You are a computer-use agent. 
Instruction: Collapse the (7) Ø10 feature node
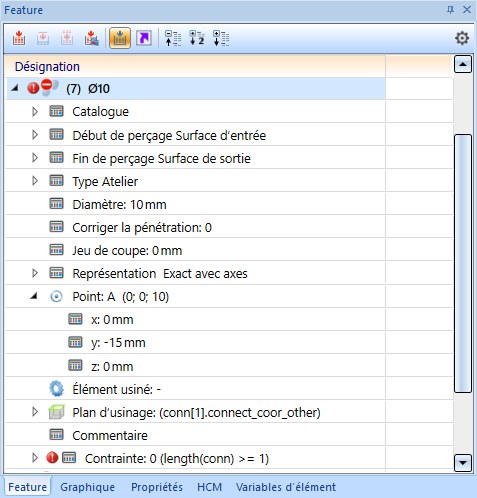pos(14,88)
